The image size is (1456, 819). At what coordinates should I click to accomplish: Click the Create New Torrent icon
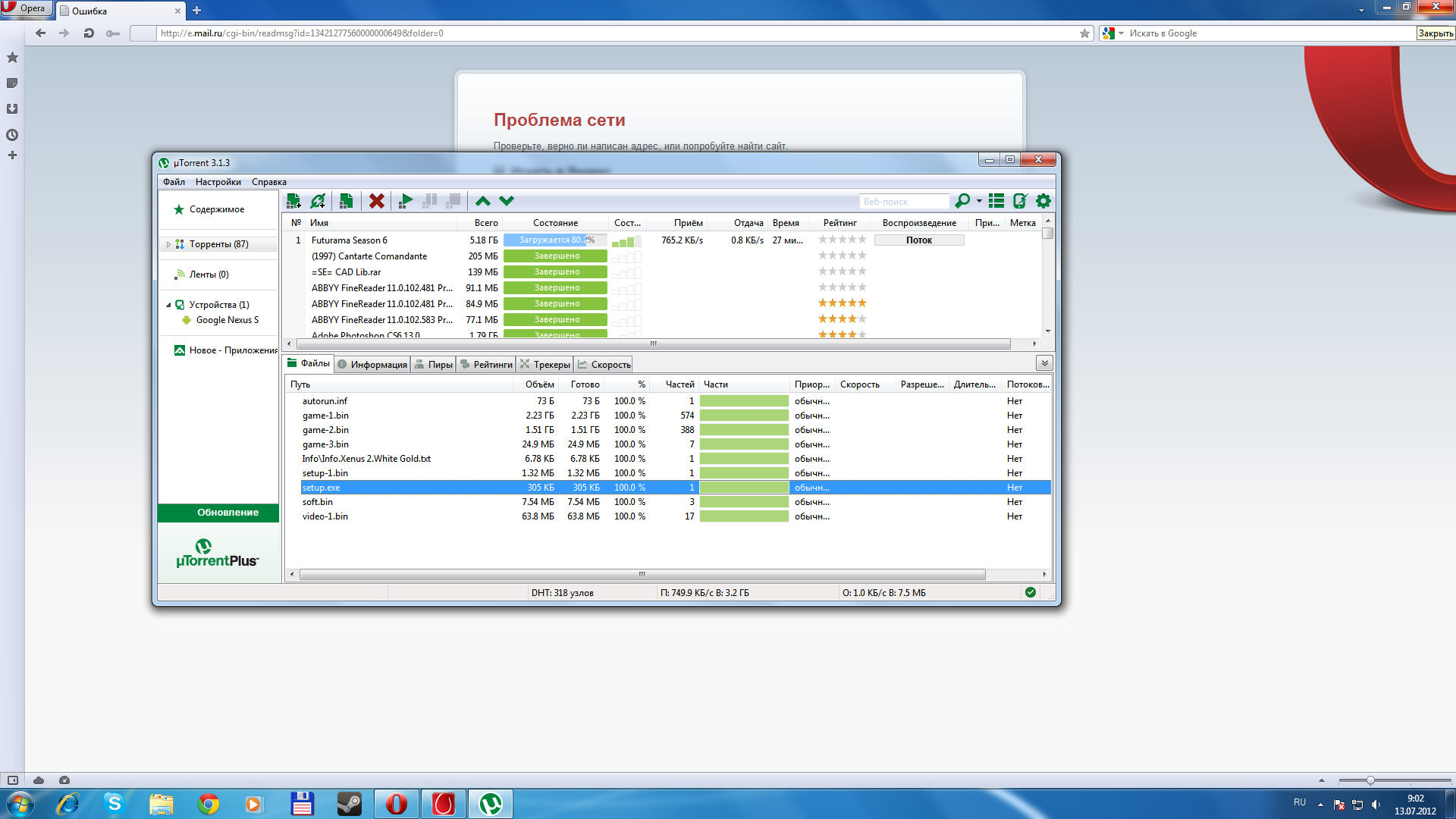346,201
